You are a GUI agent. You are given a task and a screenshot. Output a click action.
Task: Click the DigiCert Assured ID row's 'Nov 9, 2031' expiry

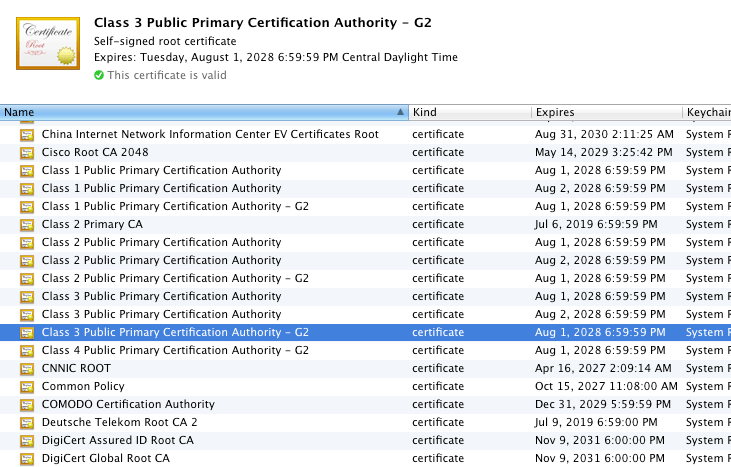coord(600,440)
